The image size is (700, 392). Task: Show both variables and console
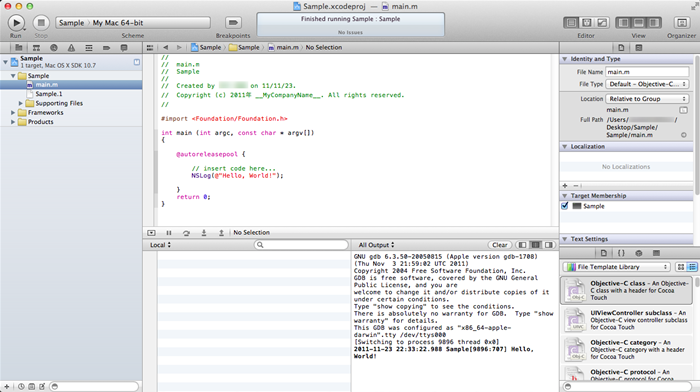(535, 245)
